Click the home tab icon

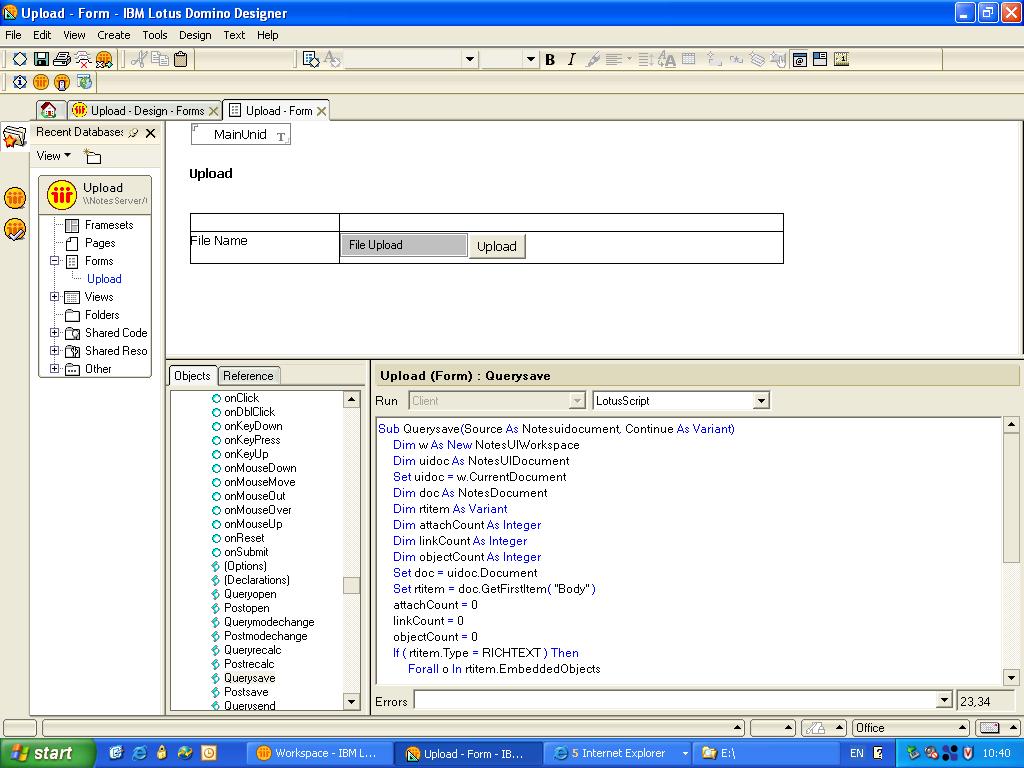[x=48, y=110]
